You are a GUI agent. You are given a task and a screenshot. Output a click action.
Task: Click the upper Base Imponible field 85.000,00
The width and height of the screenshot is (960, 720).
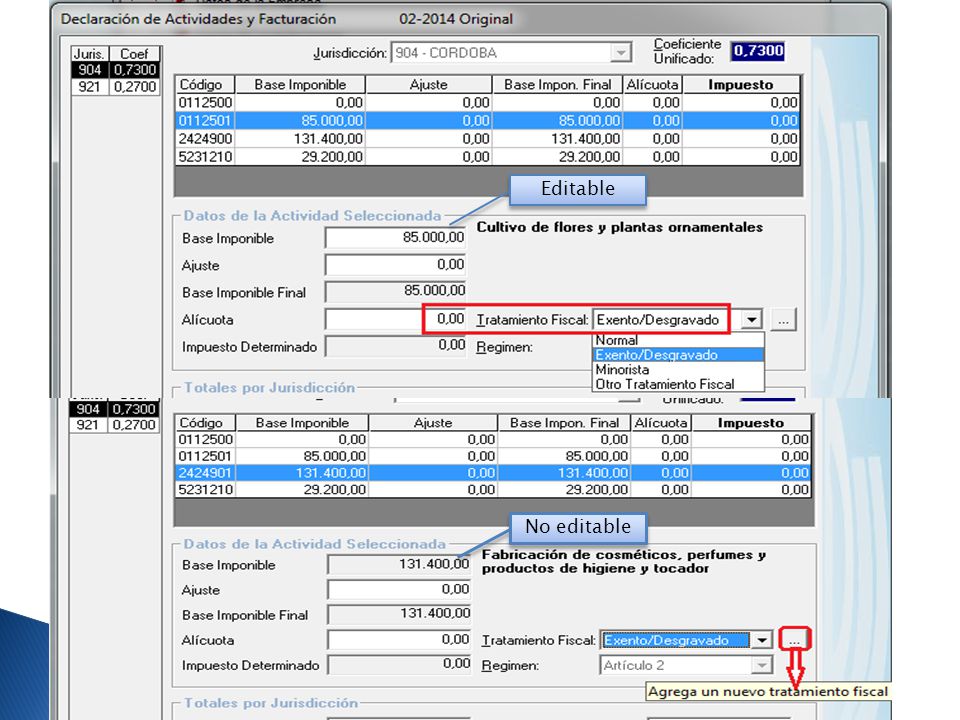(x=396, y=238)
